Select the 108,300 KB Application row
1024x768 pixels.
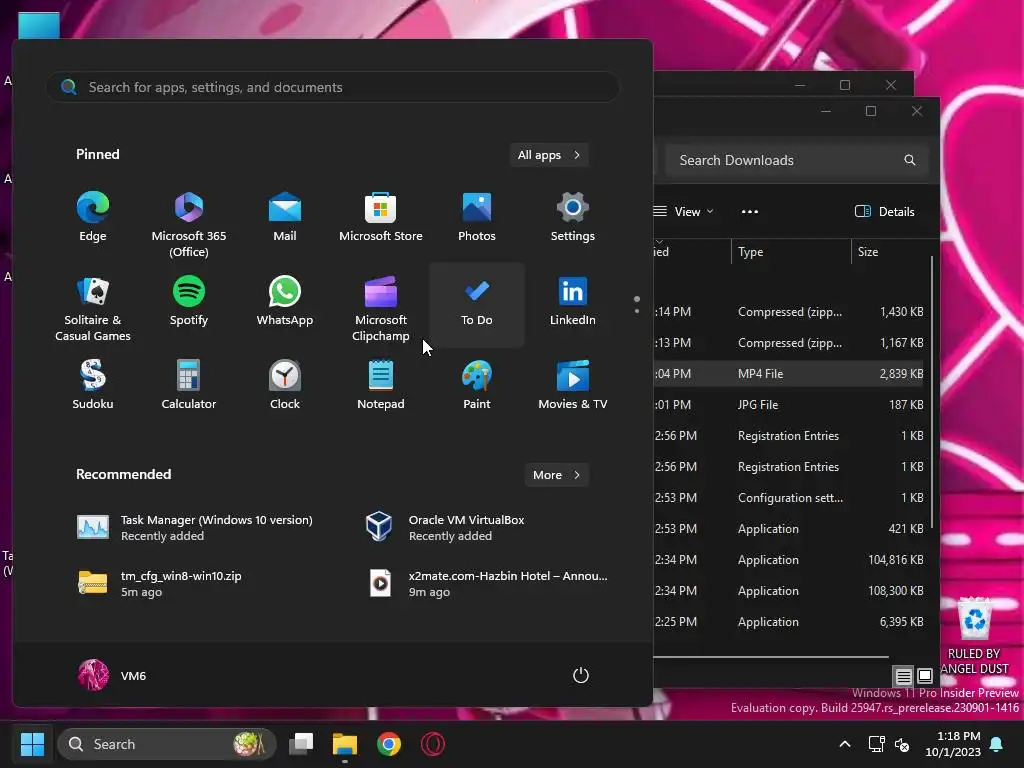[788, 591]
